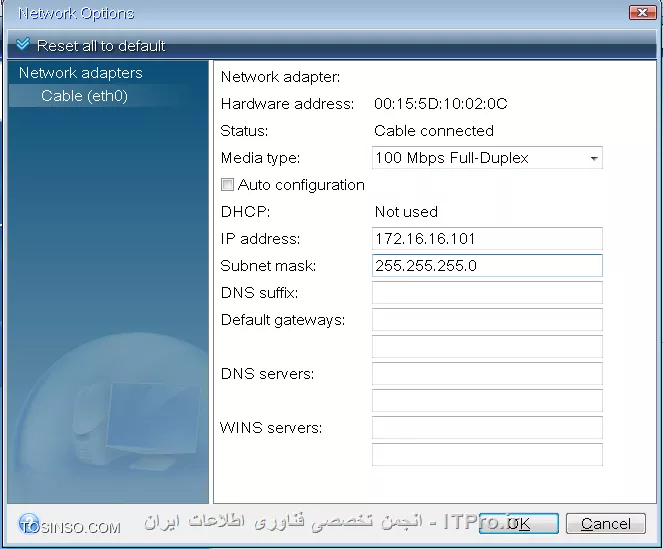The image size is (663, 549).
Task: Open the Media type dropdown
Action: click(487, 158)
